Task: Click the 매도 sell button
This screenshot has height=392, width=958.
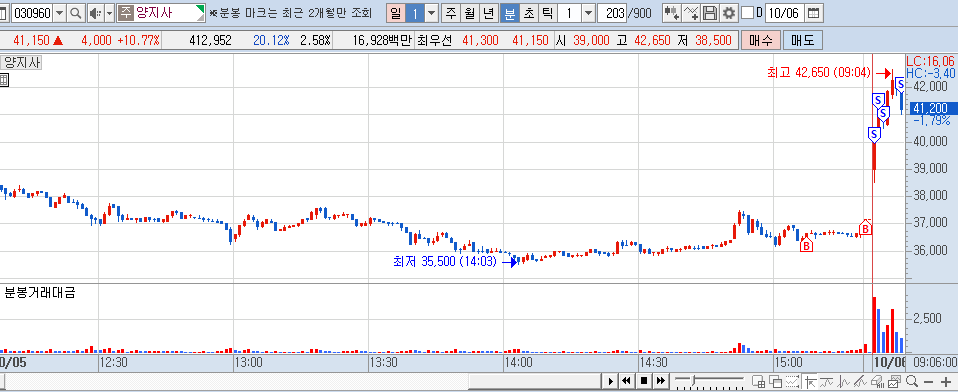Action: pos(803,41)
